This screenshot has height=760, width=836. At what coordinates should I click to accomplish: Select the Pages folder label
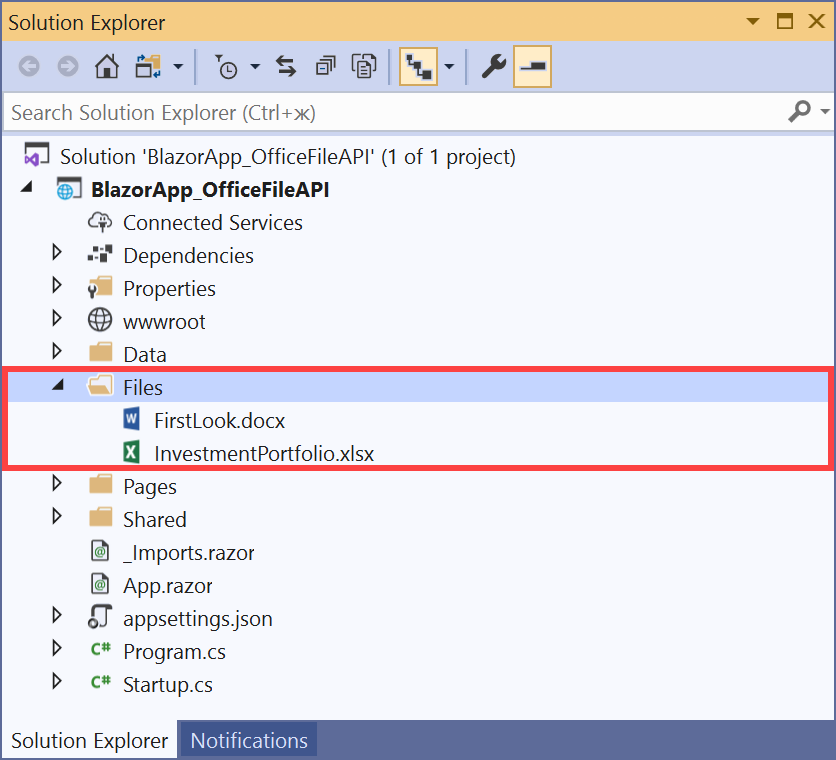point(150,487)
